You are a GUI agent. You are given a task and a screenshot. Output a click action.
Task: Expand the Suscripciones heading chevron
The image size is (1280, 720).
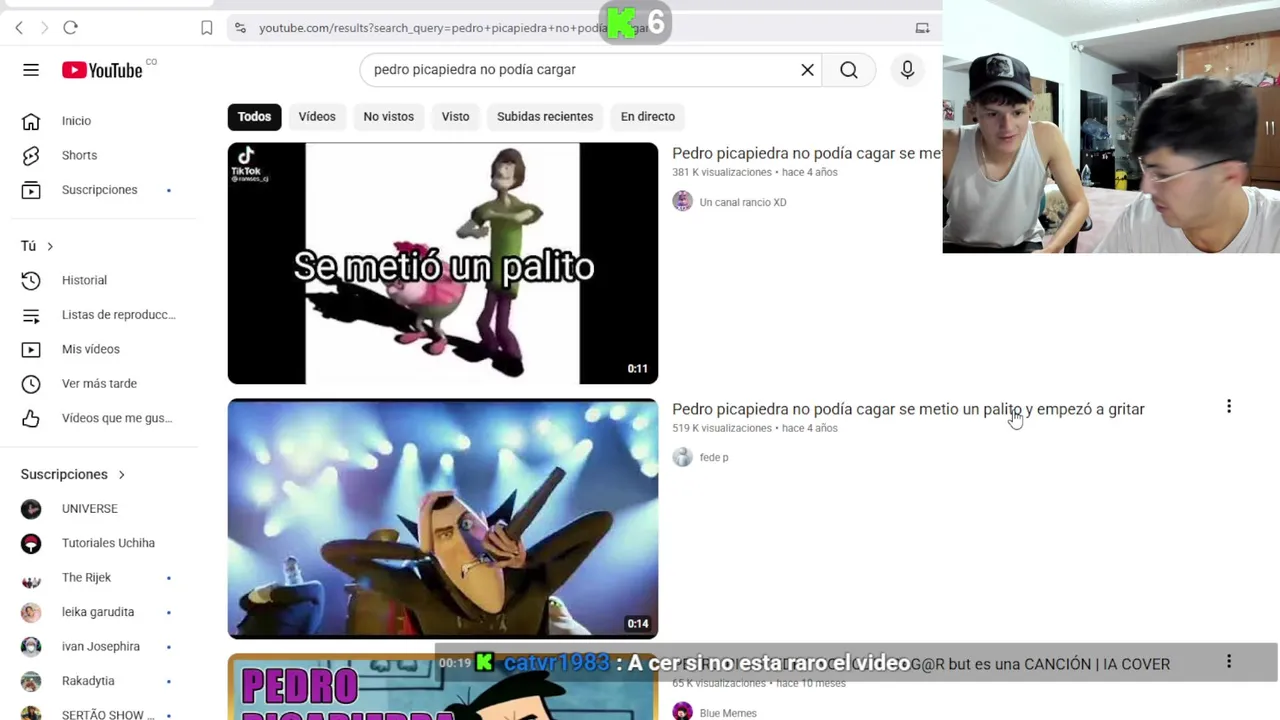(121, 474)
